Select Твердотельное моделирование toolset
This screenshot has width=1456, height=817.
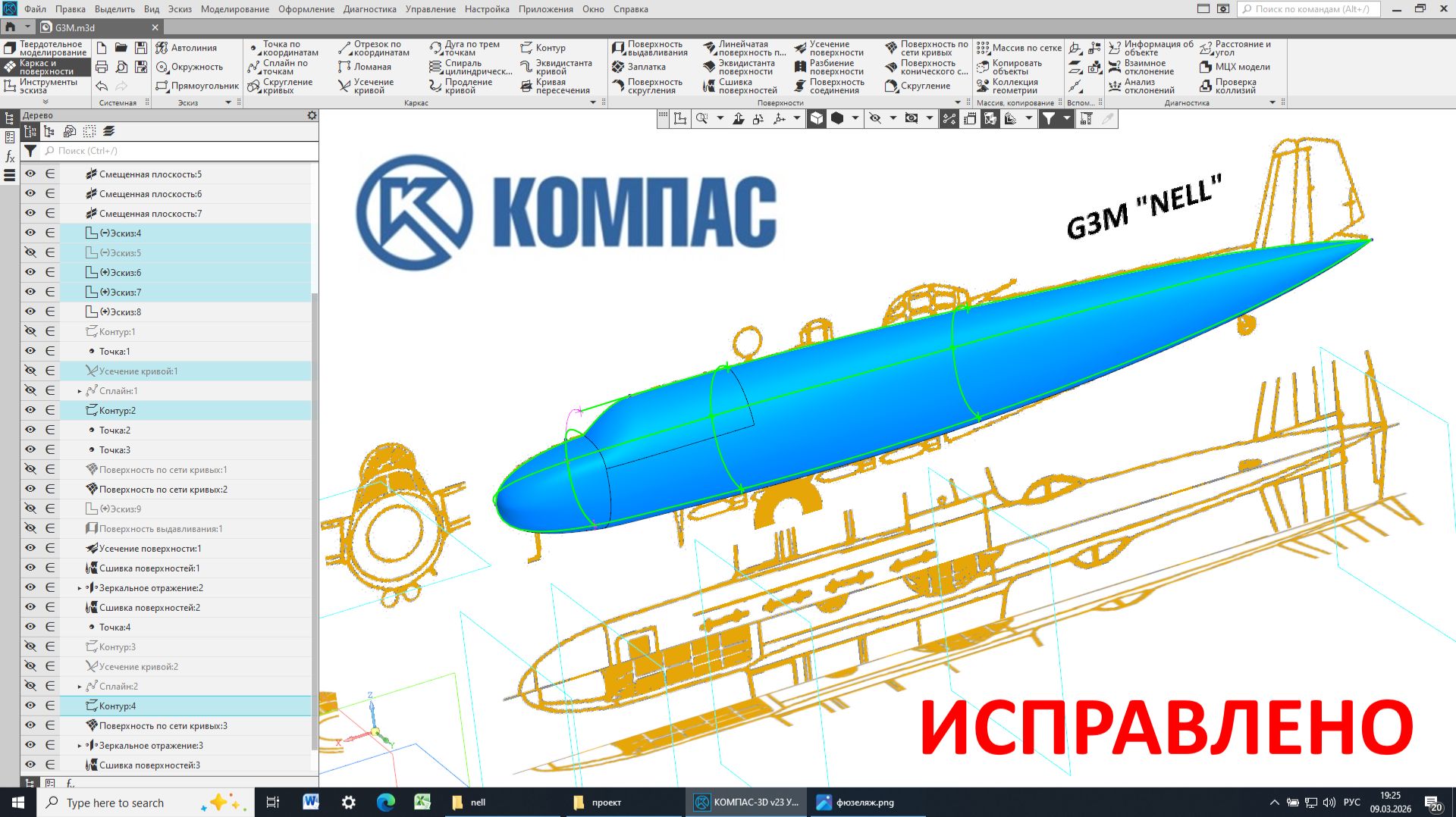coord(45,48)
